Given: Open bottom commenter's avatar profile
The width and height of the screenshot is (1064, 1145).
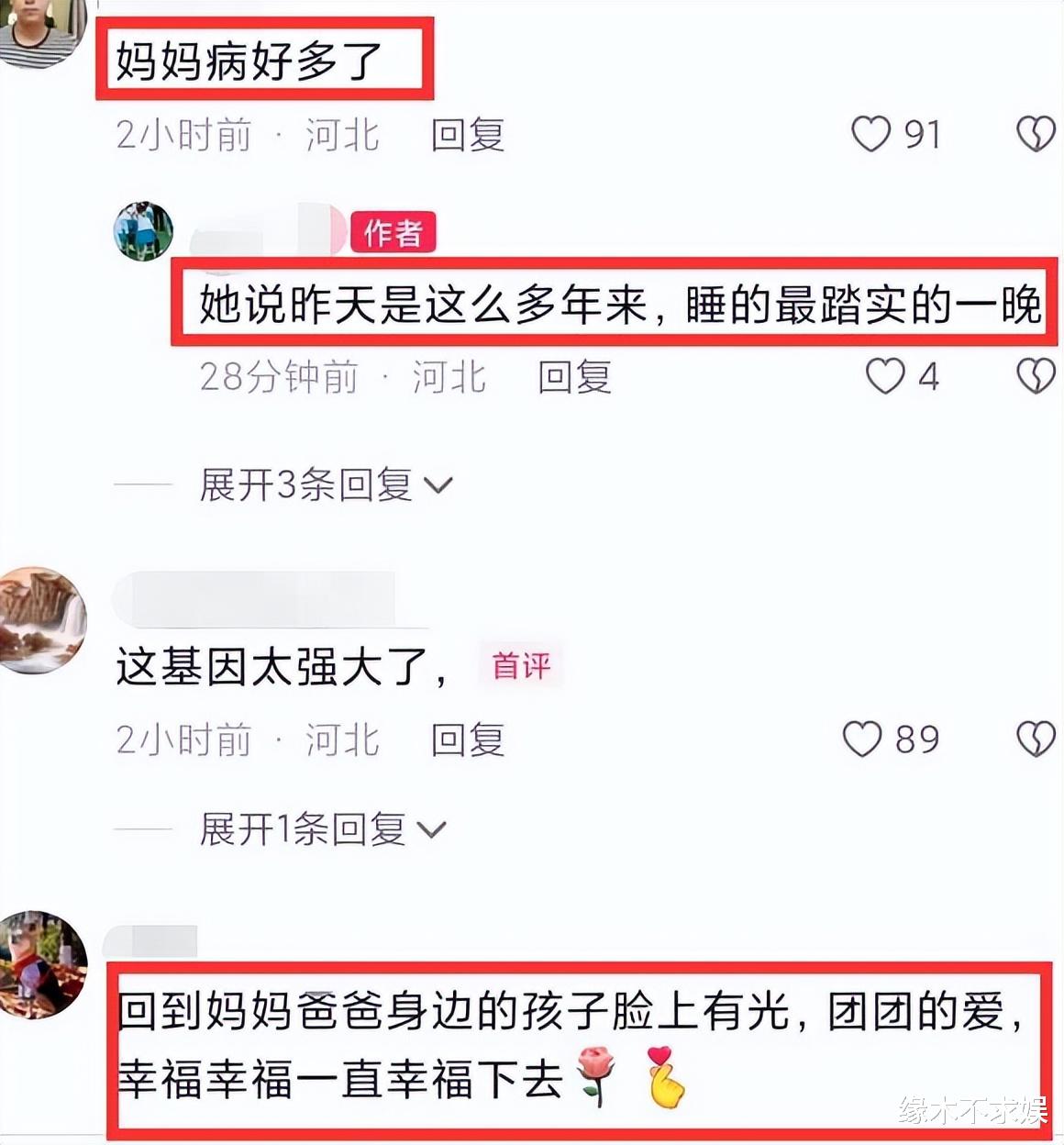Looking at the screenshot, I should [x=41, y=964].
